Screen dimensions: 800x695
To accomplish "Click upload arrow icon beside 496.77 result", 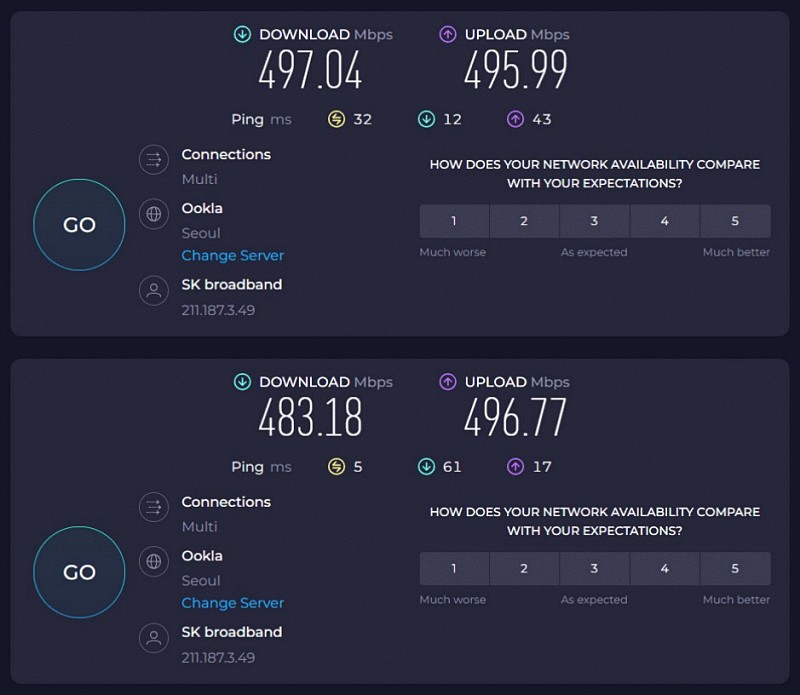I will [x=448, y=382].
